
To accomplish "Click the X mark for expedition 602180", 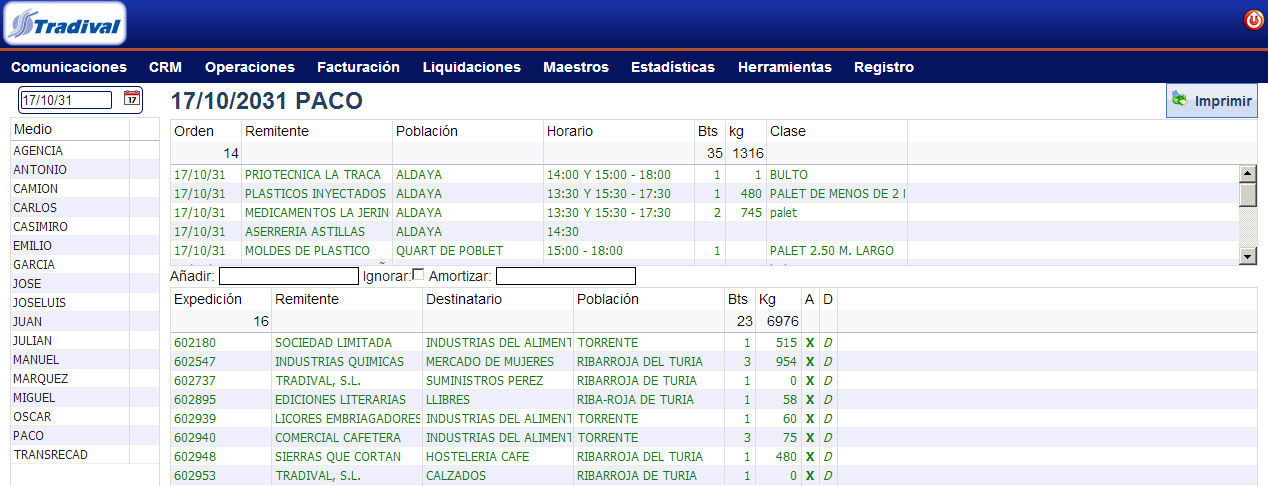I will click(x=810, y=343).
